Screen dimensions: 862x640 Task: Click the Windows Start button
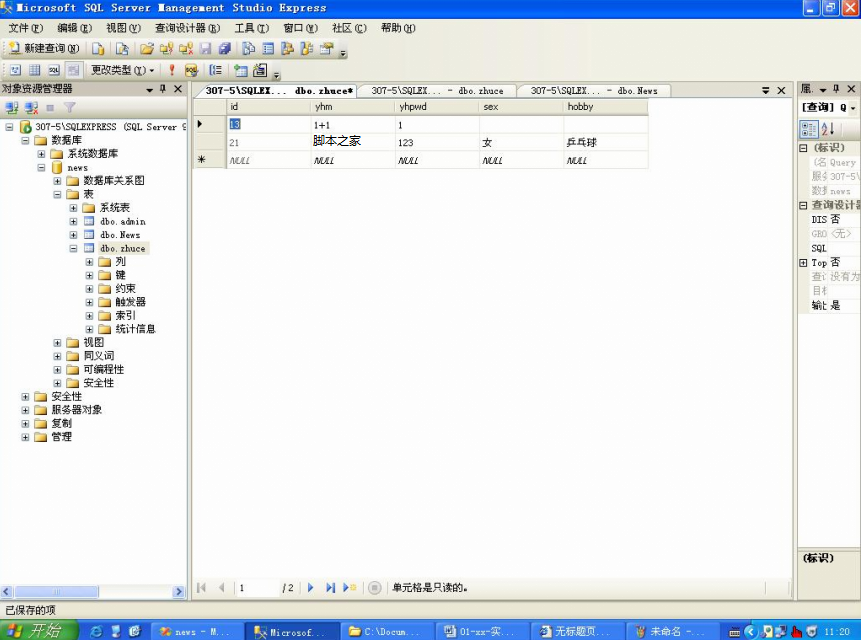click(38, 631)
